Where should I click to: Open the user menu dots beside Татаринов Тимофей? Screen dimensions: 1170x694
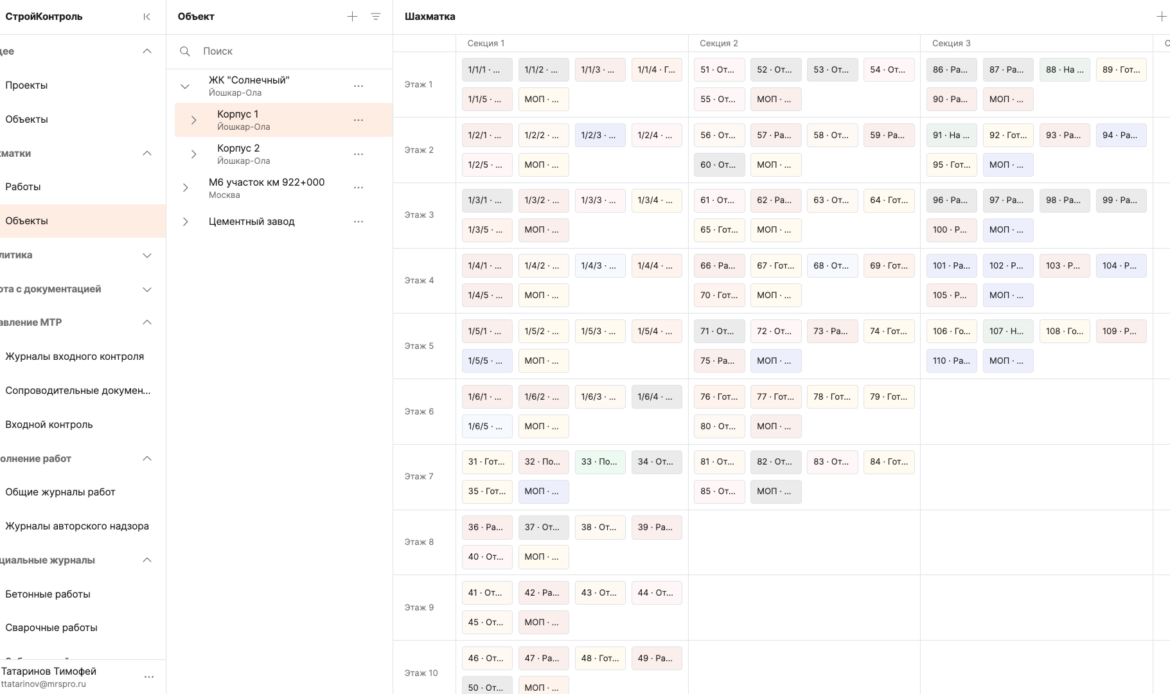click(x=149, y=677)
